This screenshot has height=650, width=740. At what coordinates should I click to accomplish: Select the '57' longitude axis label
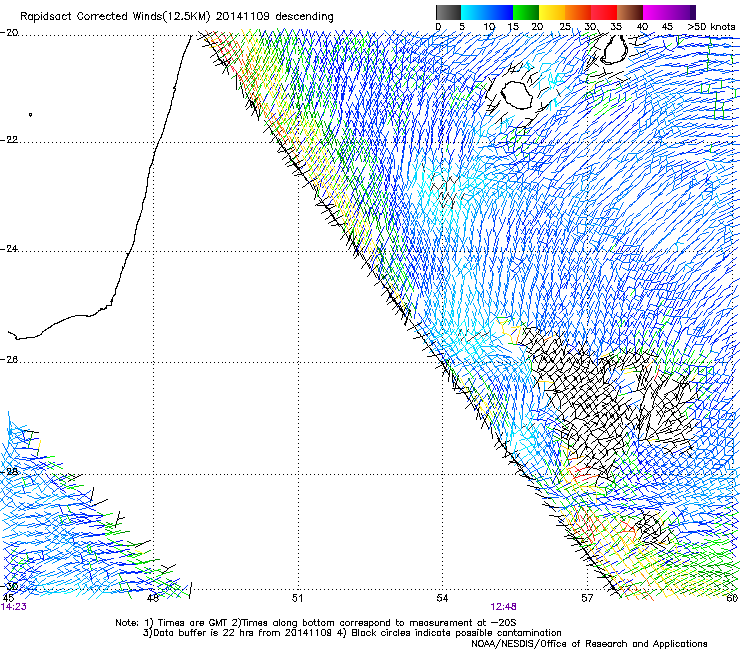tap(587, 598)
